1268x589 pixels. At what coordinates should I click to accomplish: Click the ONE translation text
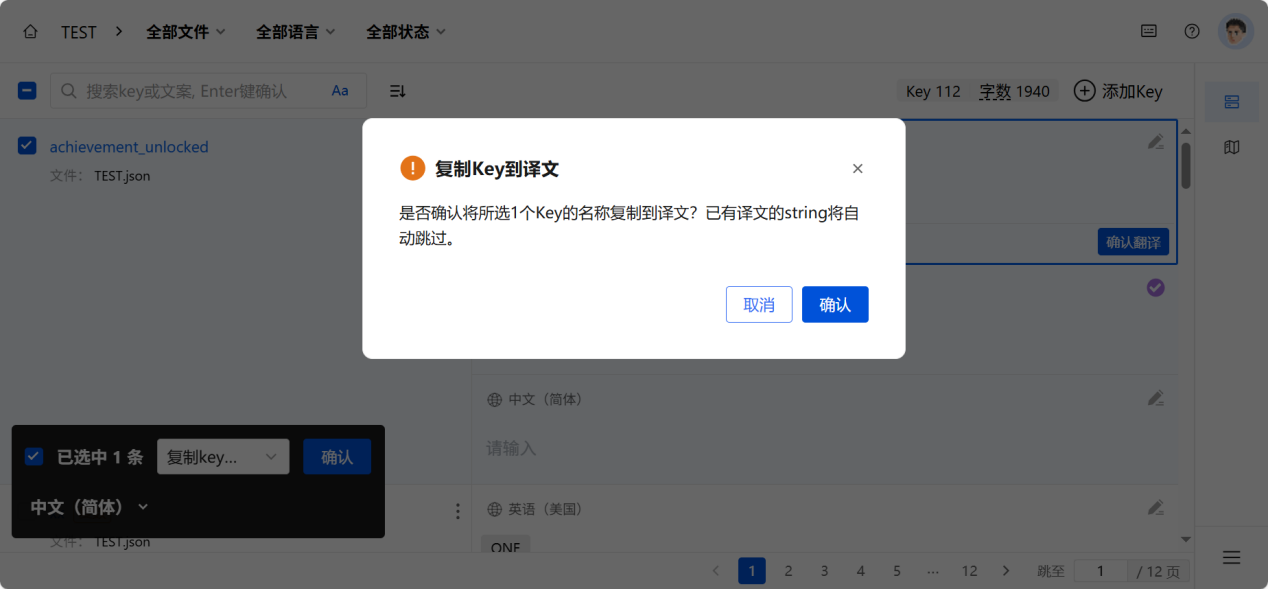tap(505, 547)
